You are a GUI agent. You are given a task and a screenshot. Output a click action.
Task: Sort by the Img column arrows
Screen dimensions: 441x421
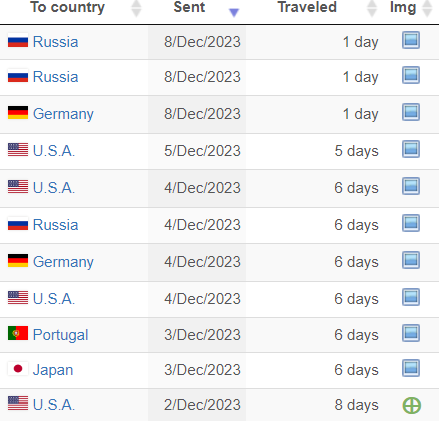[427, 9]
